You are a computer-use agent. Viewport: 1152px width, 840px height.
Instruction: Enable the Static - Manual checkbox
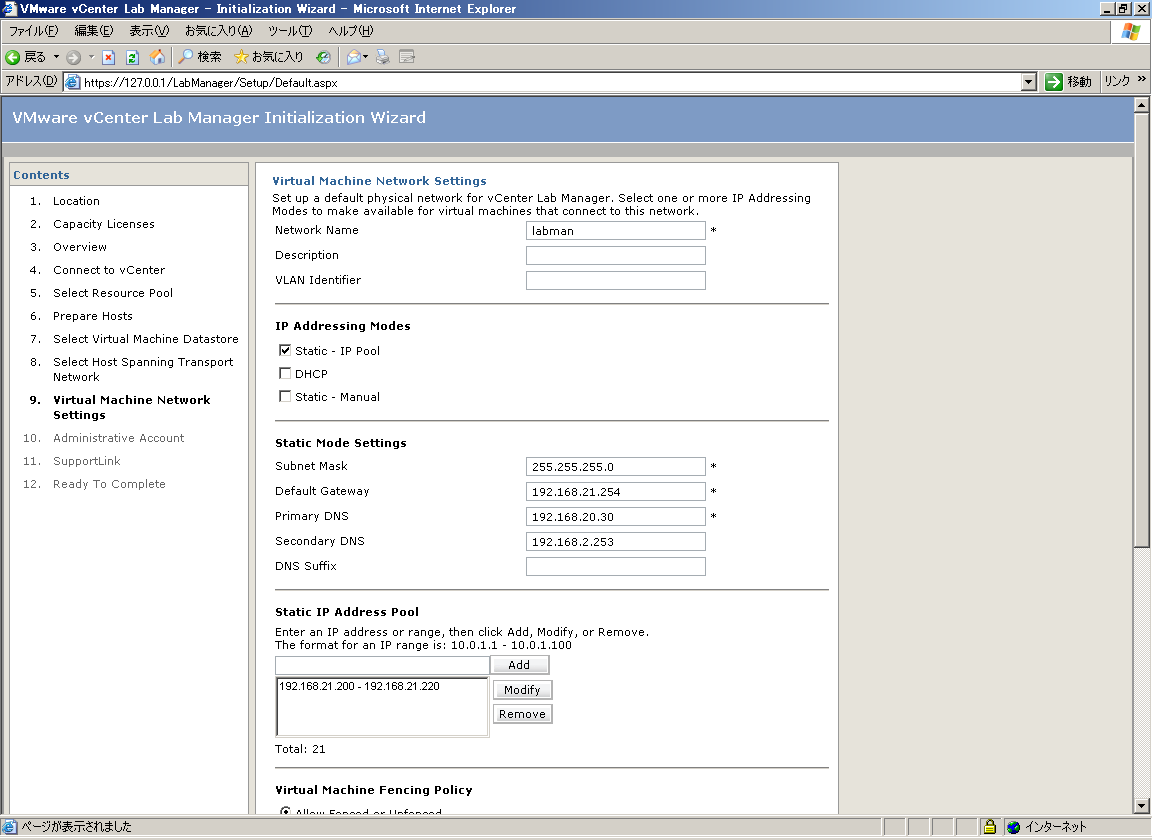(285, 396)
